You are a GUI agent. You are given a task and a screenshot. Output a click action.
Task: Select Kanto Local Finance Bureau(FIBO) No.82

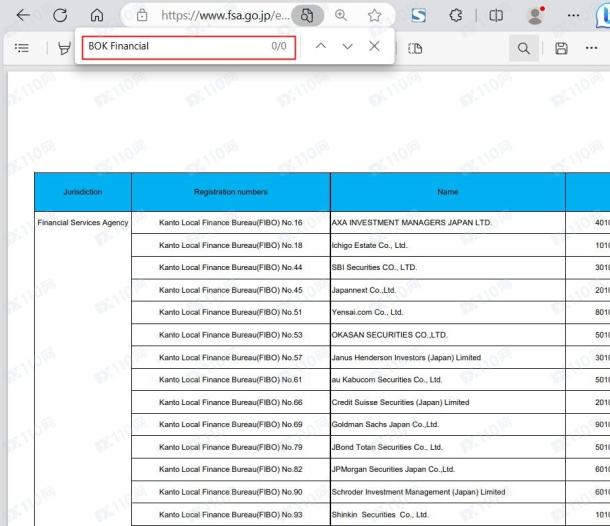(231, 469)
